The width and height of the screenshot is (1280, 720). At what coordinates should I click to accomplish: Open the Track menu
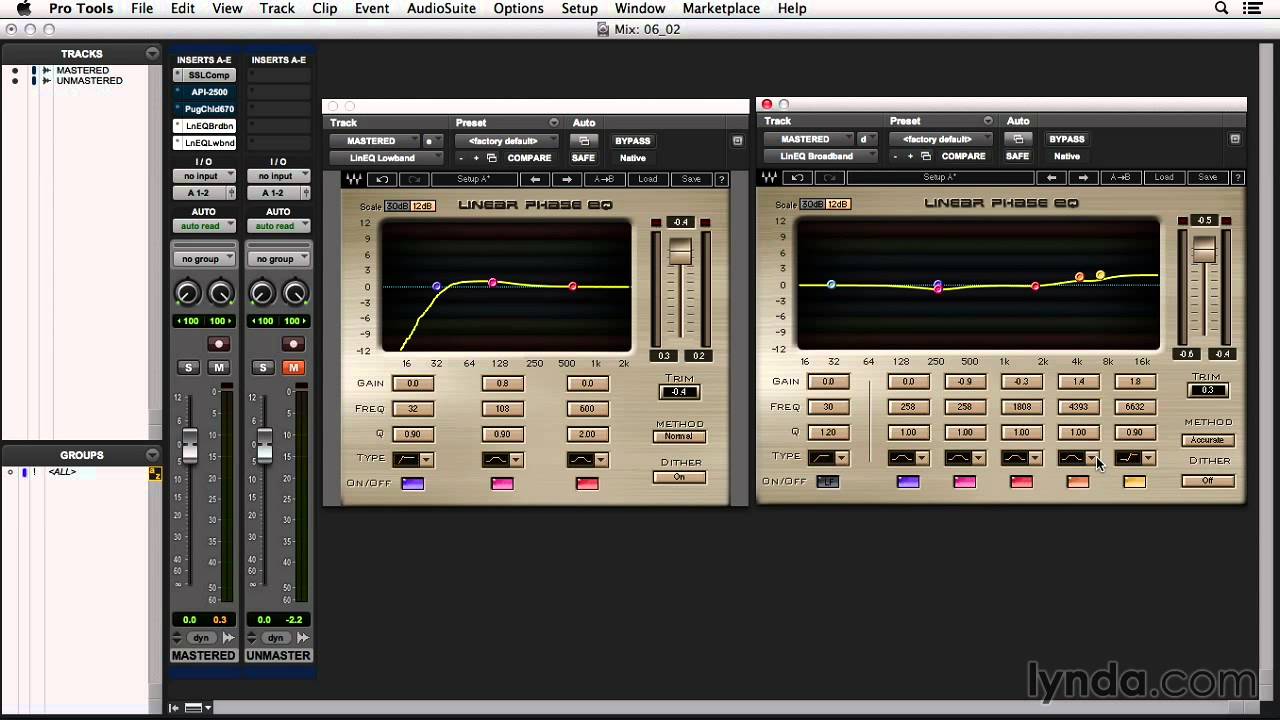277,8
